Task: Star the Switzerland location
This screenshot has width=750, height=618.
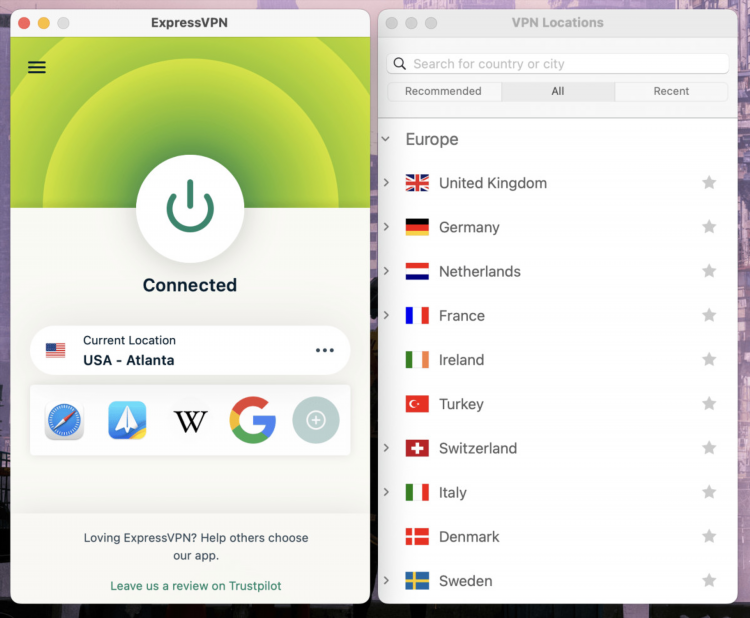Action: point(709,448)
